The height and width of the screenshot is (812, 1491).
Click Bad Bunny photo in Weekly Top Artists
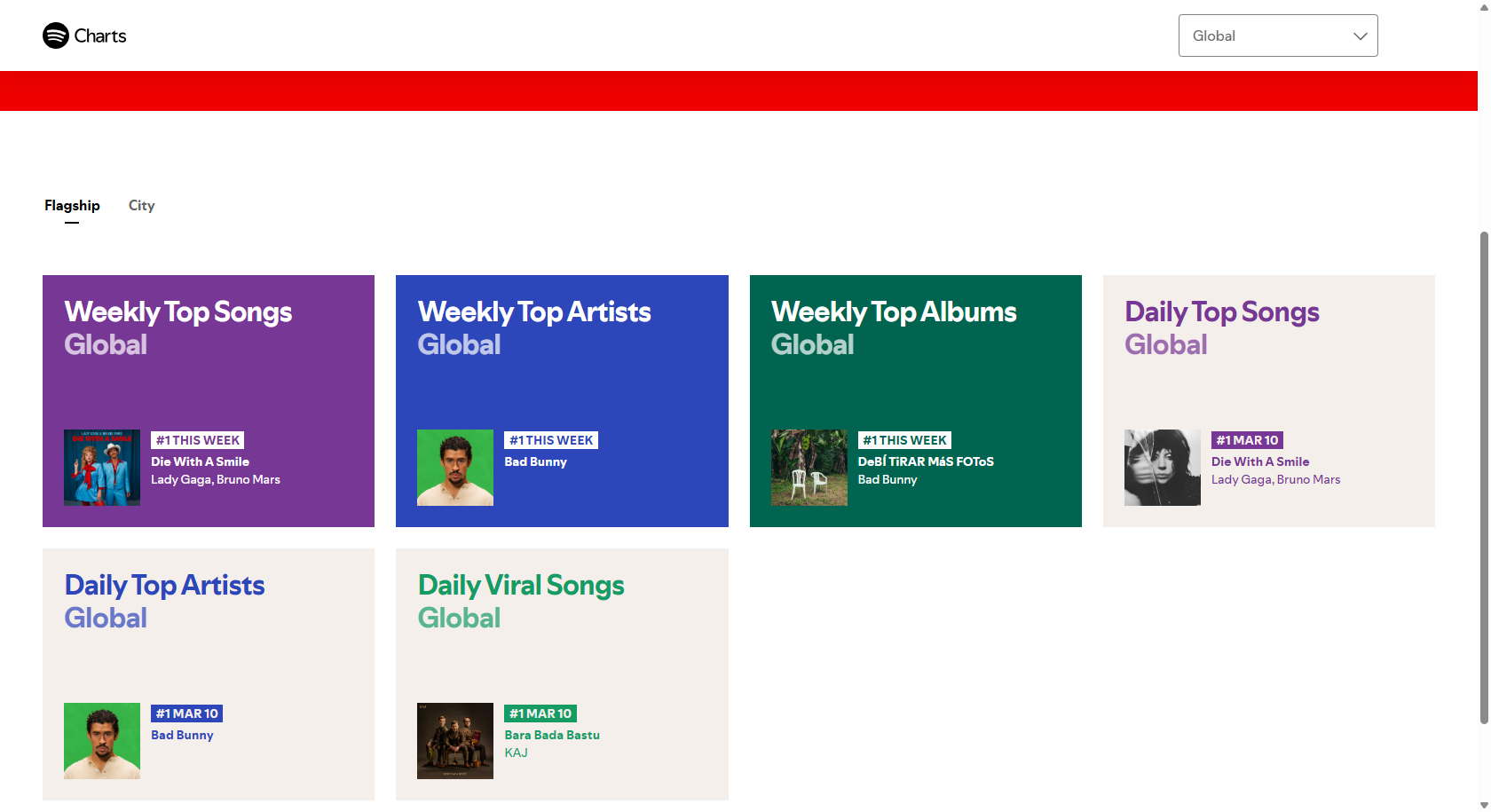(455, 468)
